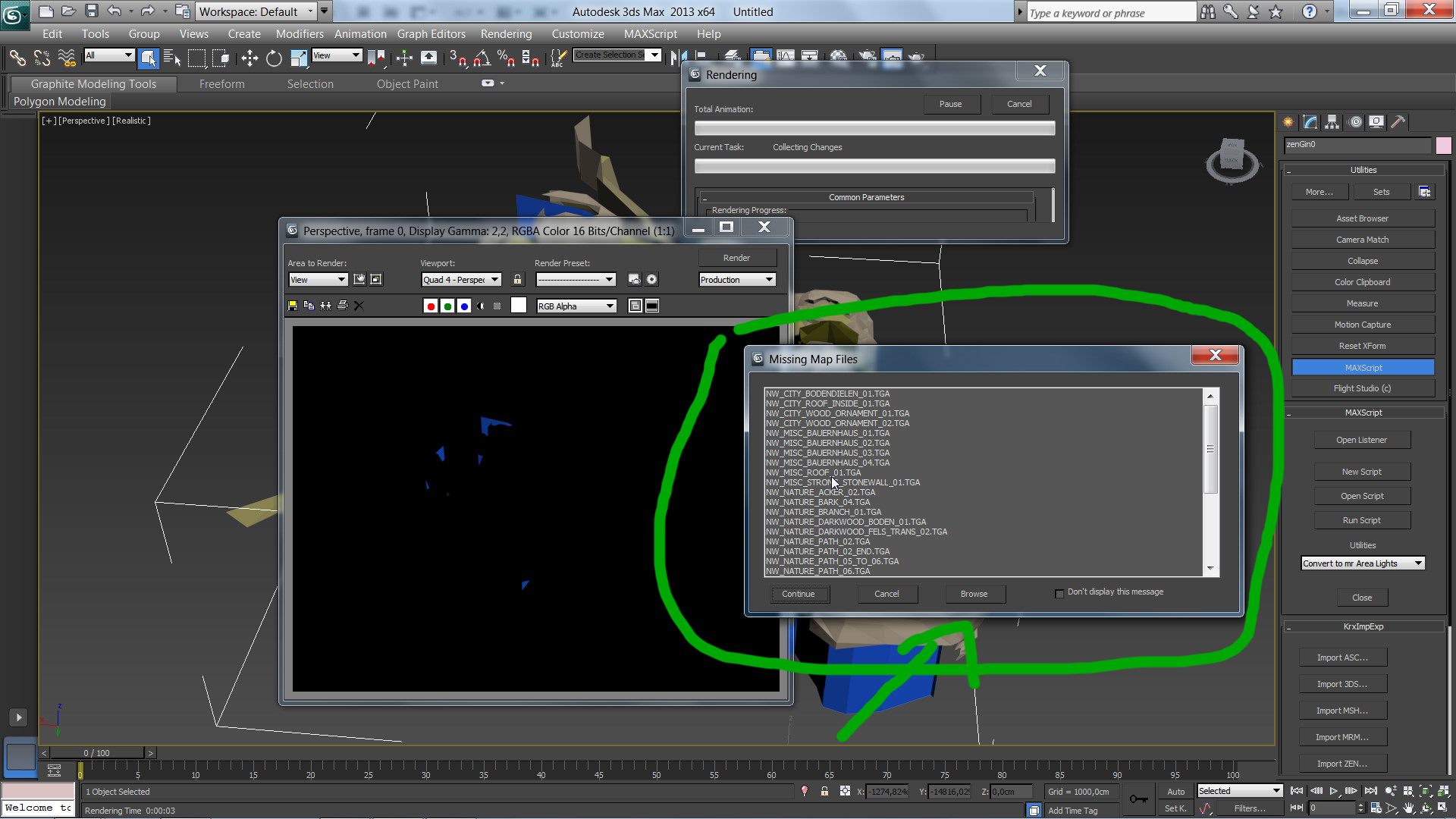Click the Select and Rotate tool
This screenshot has width=1456, height=819.
click(274, 58)
